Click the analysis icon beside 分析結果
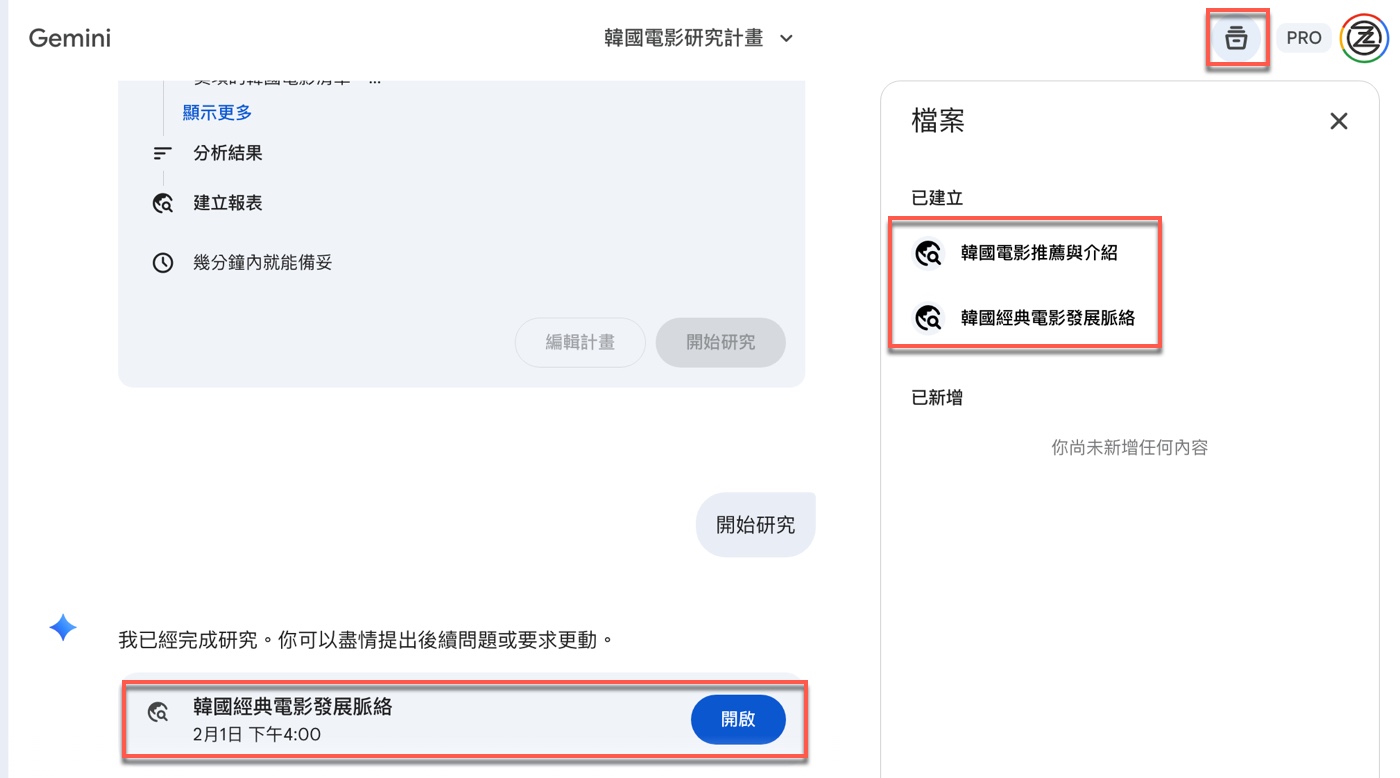This screenshot has height=778, width=1400. [x=162, y=153]
